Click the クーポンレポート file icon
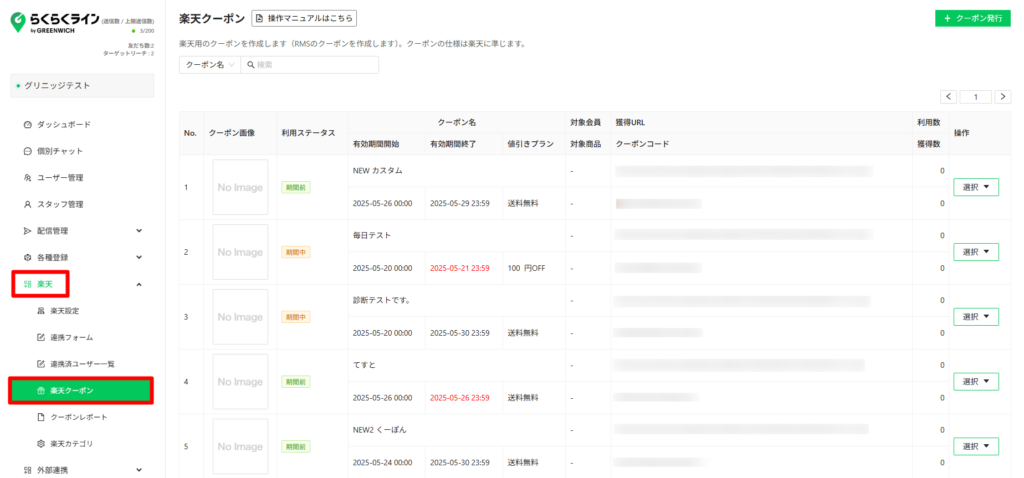The width and height of the screenshot is (1024, 478). tap(40, 417)
